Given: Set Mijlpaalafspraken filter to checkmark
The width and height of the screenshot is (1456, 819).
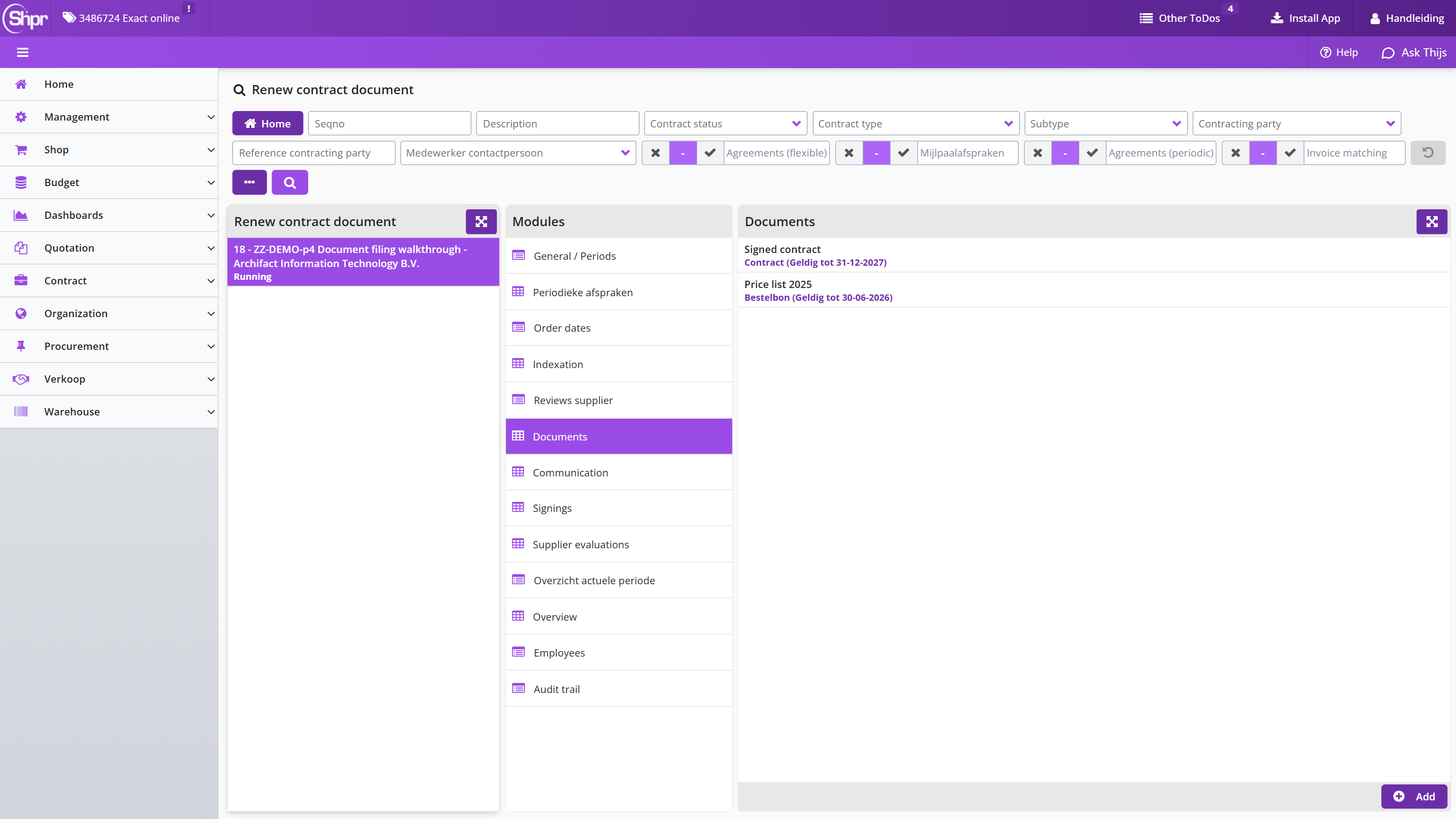Looking at the screenshot, I should coord(904,153).
